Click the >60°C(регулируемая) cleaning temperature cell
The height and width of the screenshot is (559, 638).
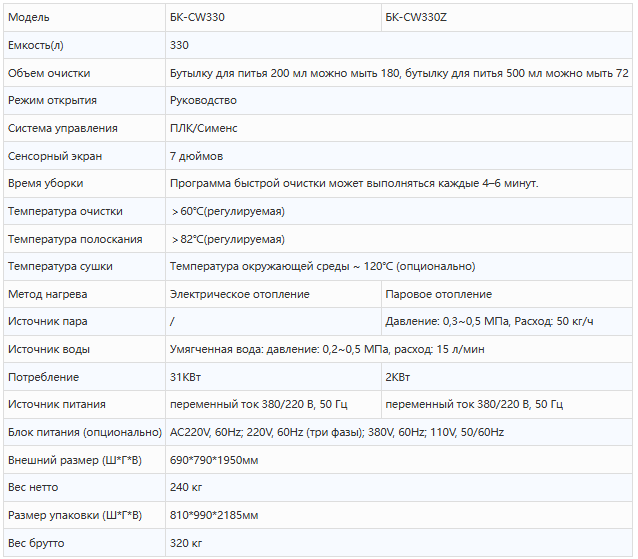point(399,211)
